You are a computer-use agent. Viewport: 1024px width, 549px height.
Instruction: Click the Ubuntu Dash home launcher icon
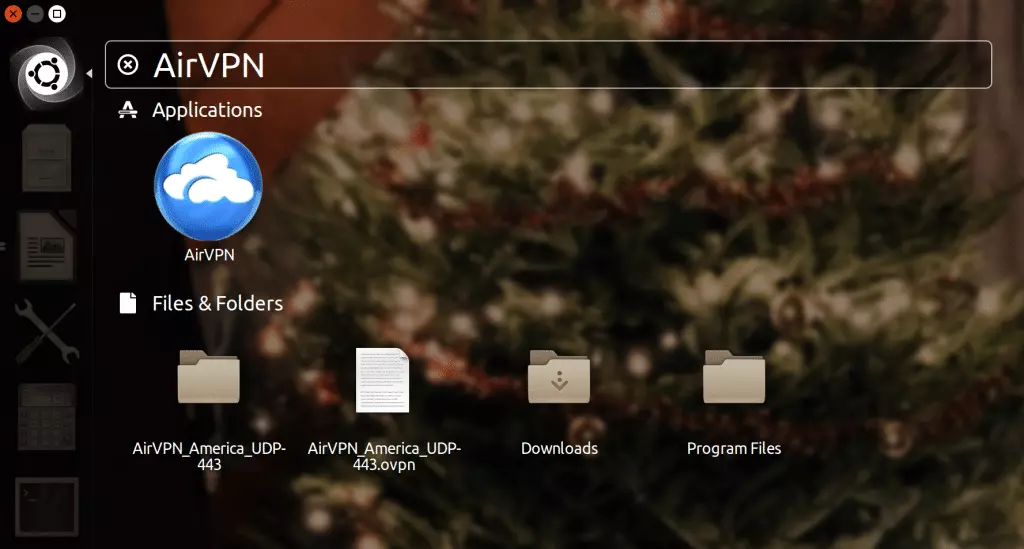[46, 73]
